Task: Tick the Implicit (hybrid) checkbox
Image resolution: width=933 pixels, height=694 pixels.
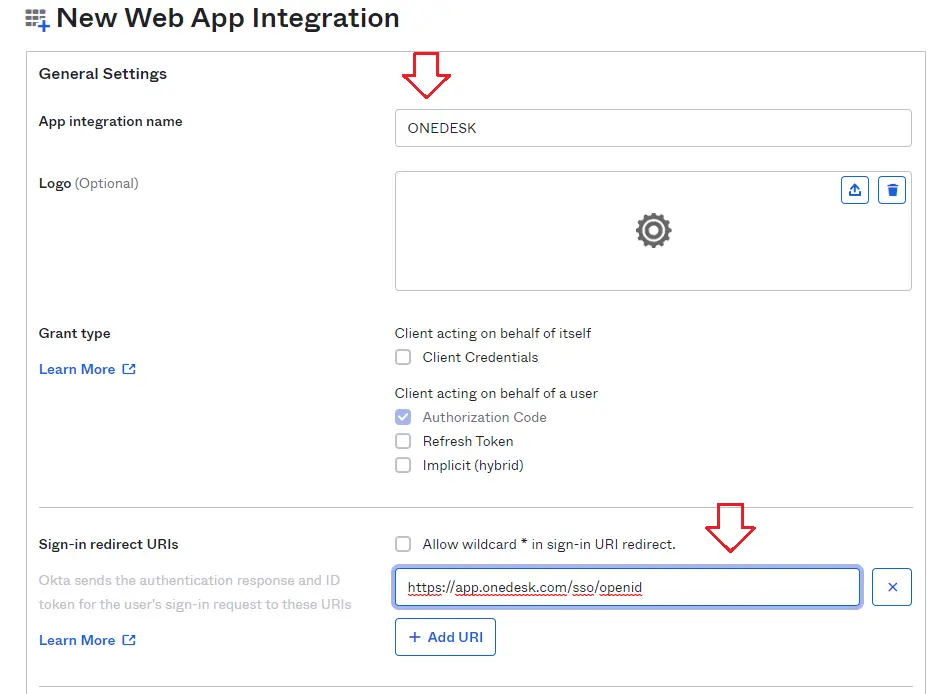Action: (403, 465)
